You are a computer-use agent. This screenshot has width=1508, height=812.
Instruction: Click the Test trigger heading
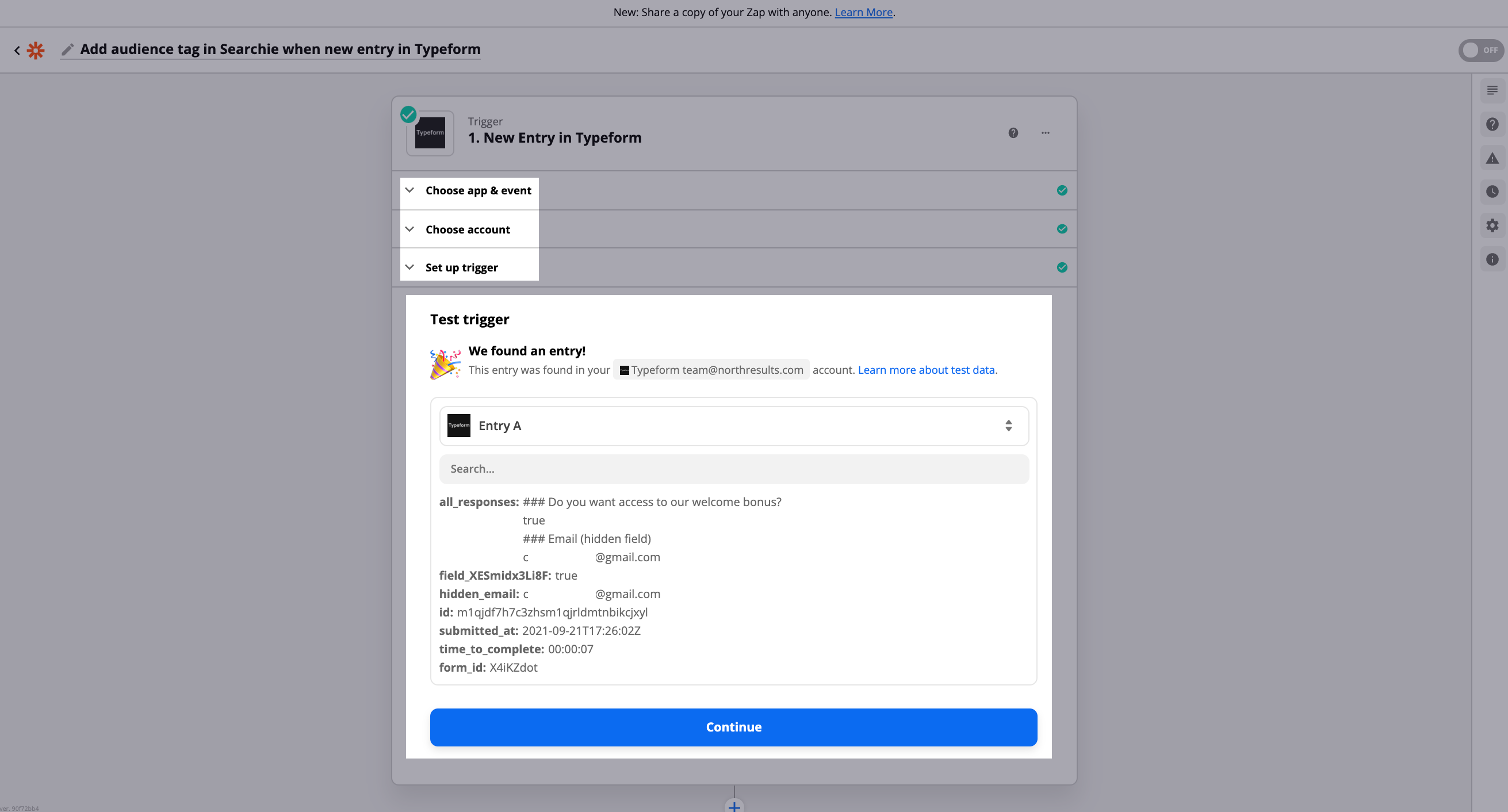[x=469, y=320]
